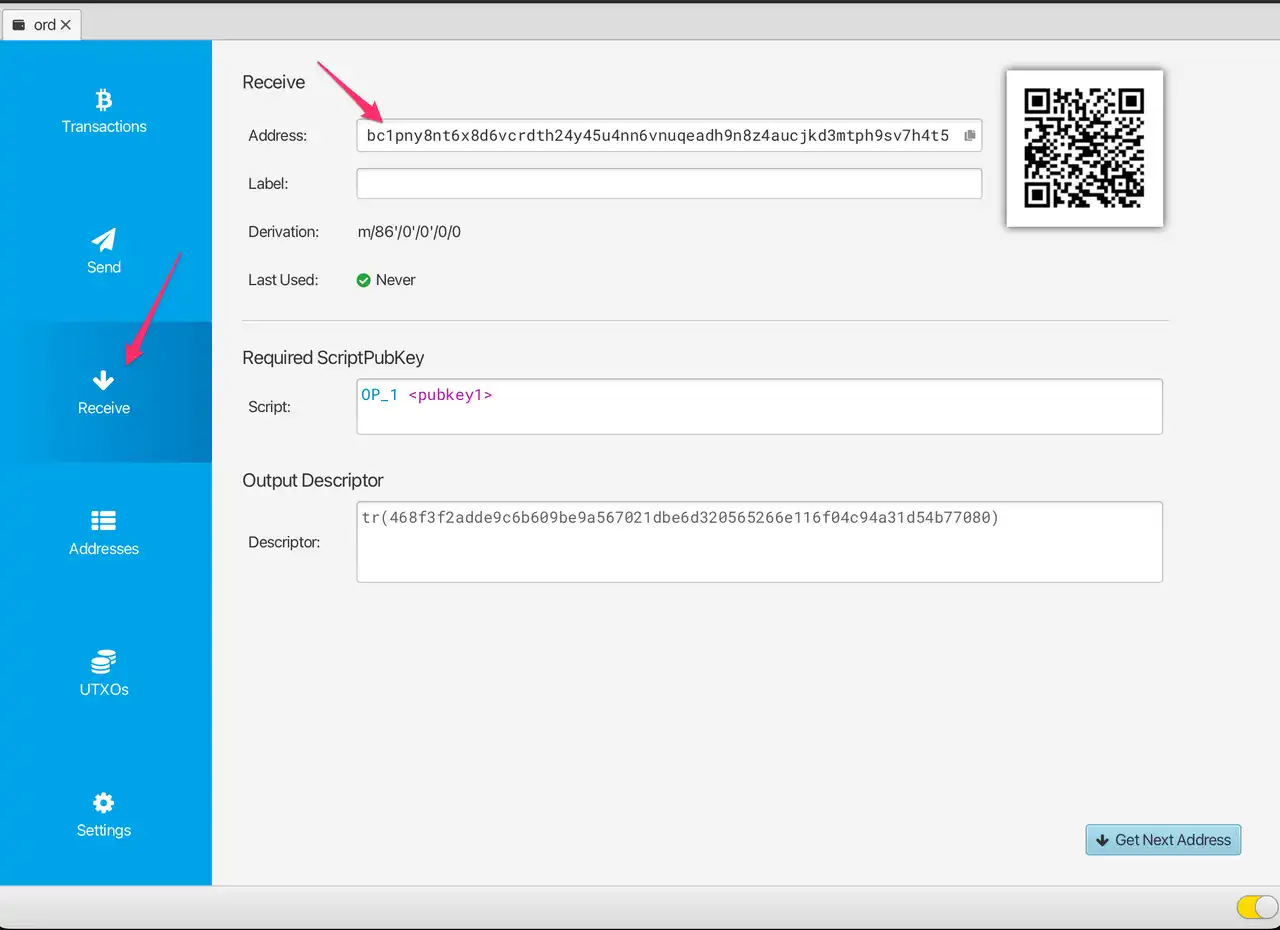Focus the empty Label input field

(x=668, y=184)
